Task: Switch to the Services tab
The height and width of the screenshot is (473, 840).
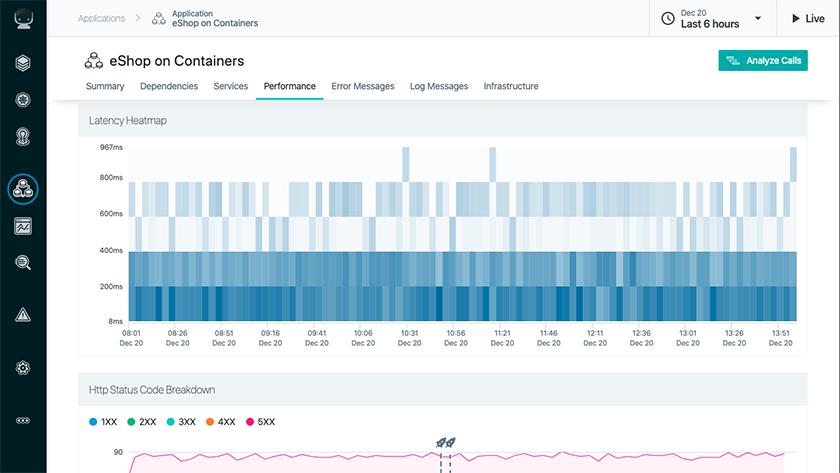Action: pyautogui.click(x=231, y=86)
